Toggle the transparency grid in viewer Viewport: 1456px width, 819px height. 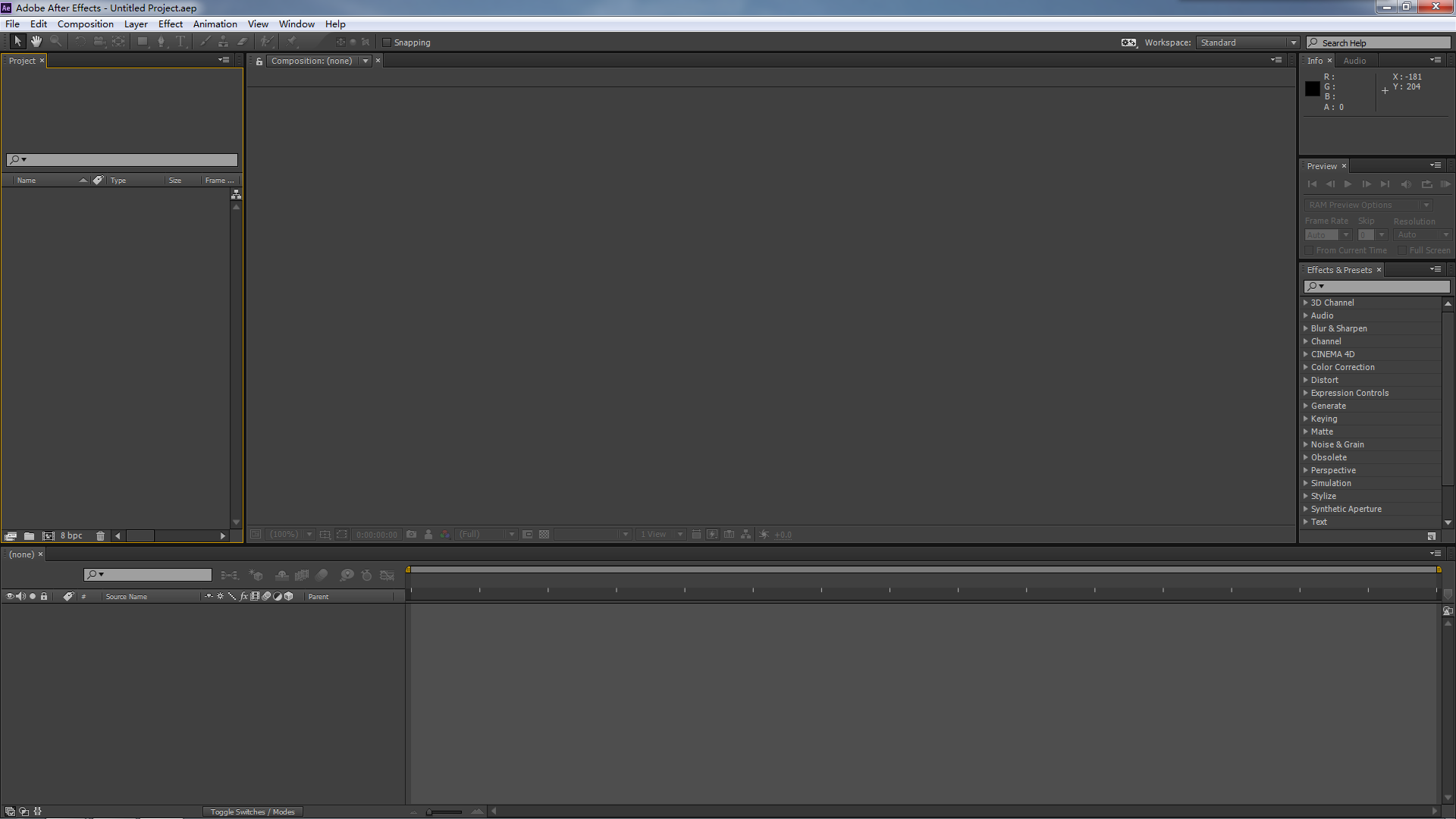(x=544, y=535)
